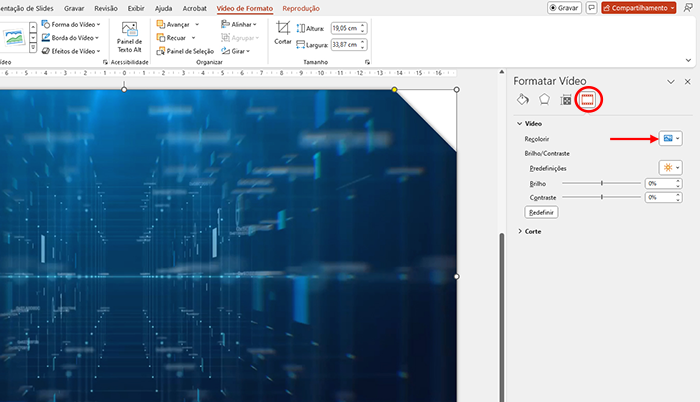Viewport: 700px width, 402px height.
Task: Switch to the Reprodução tab
Action: coord(301,8)
